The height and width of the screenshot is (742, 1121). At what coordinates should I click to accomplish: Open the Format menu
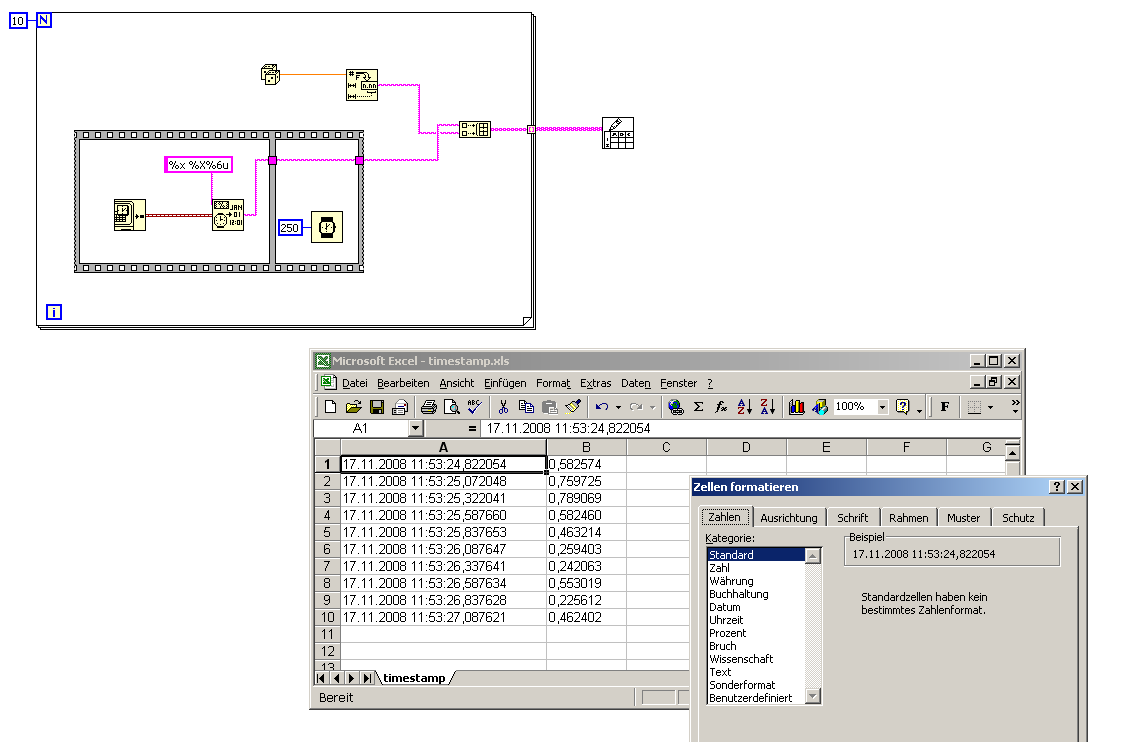point(553,383)
